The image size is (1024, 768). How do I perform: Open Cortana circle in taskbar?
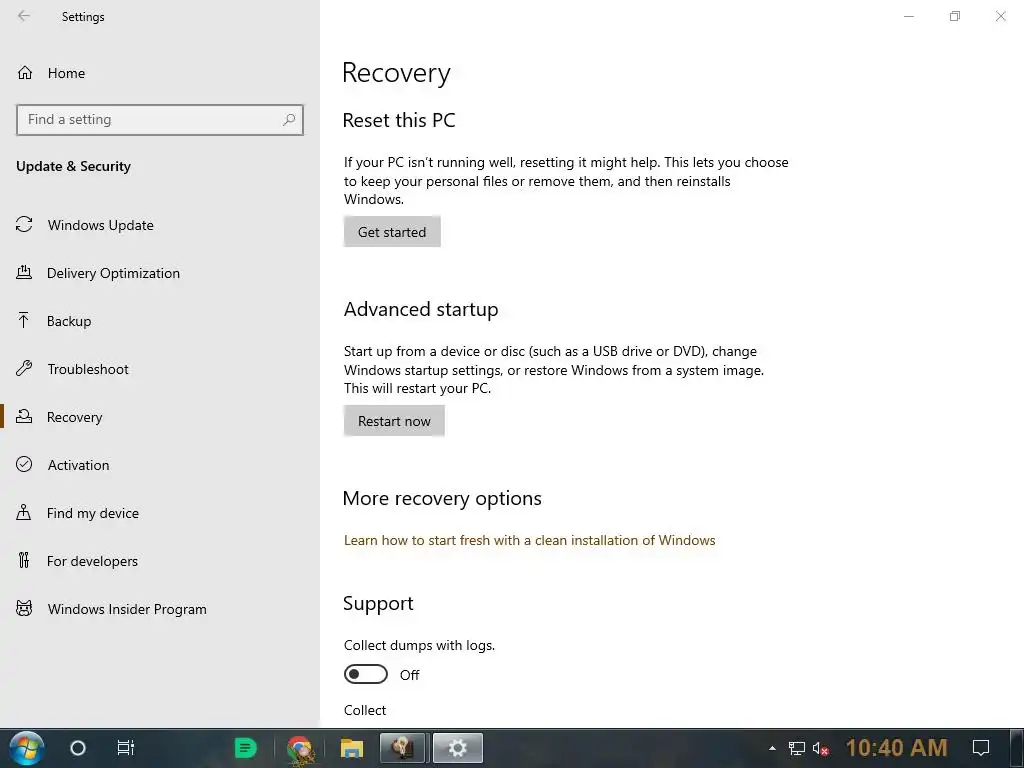pos(78,748)
